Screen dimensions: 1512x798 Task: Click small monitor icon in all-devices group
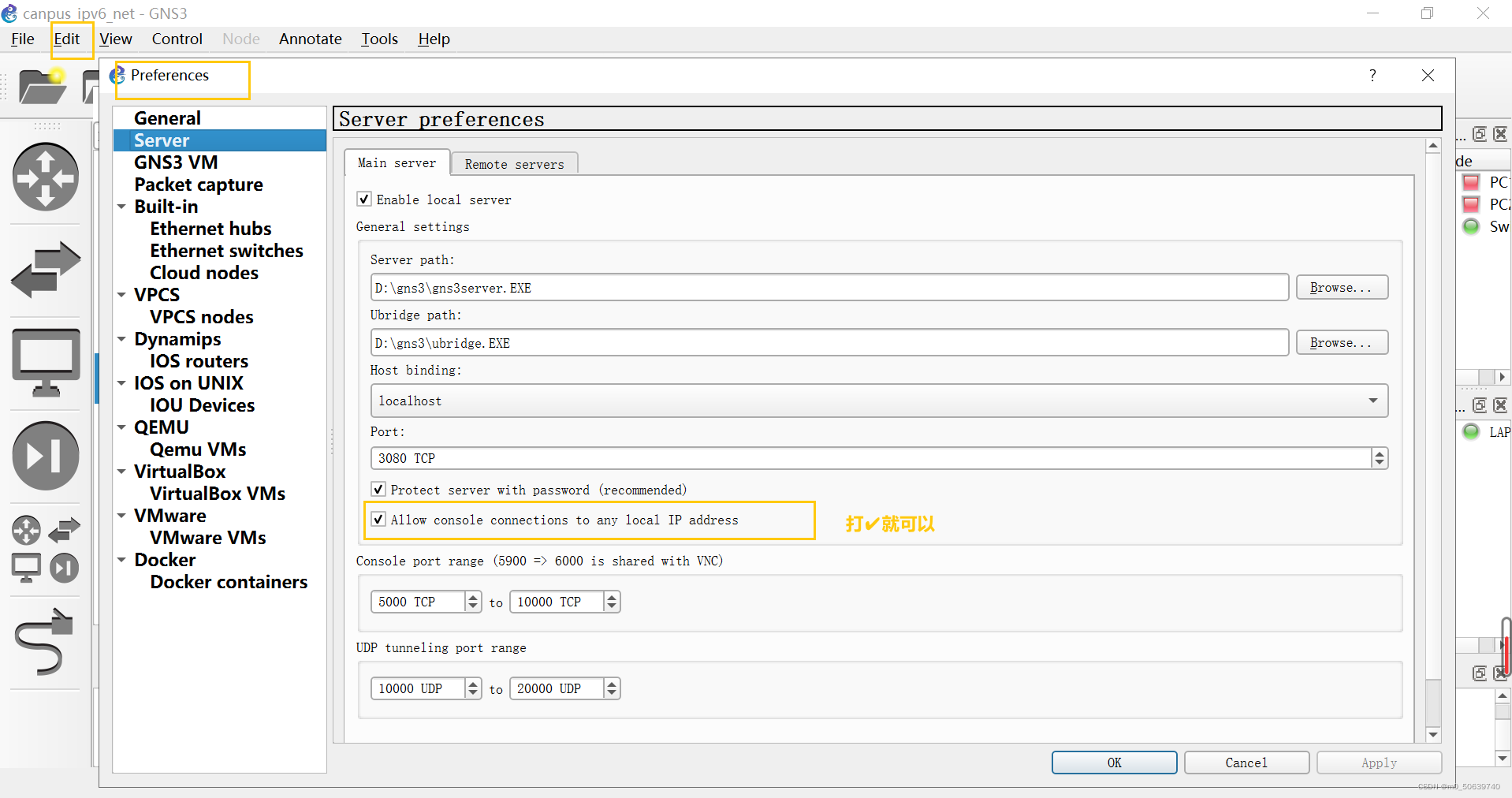tap(26, 568)
